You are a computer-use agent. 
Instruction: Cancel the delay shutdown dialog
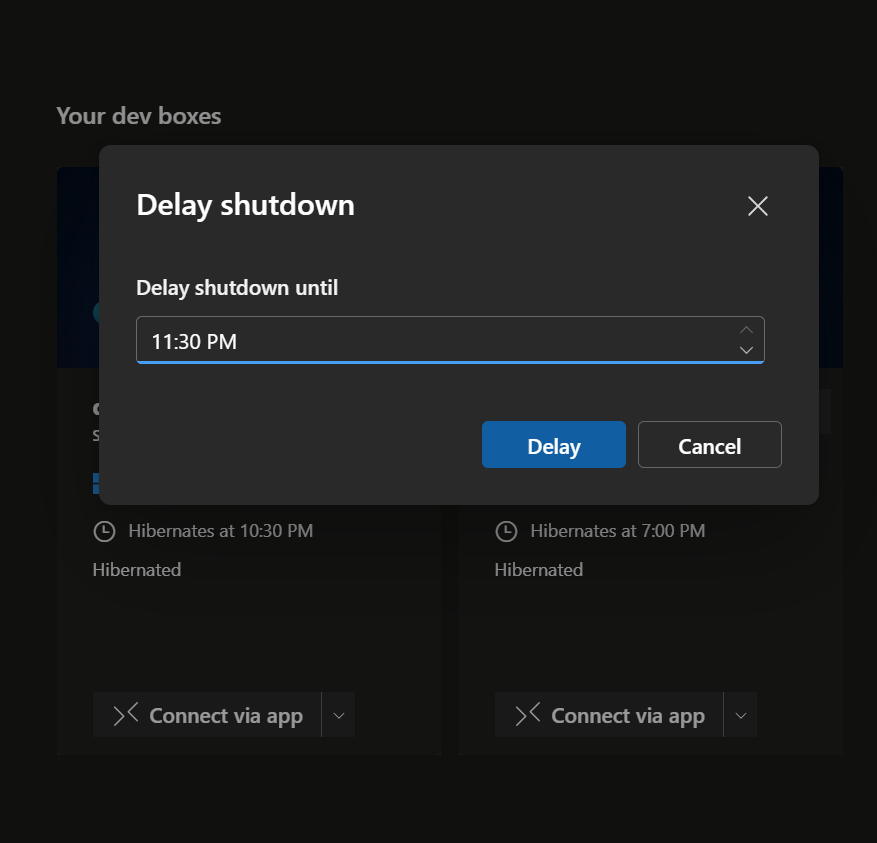tap(710, 445)
